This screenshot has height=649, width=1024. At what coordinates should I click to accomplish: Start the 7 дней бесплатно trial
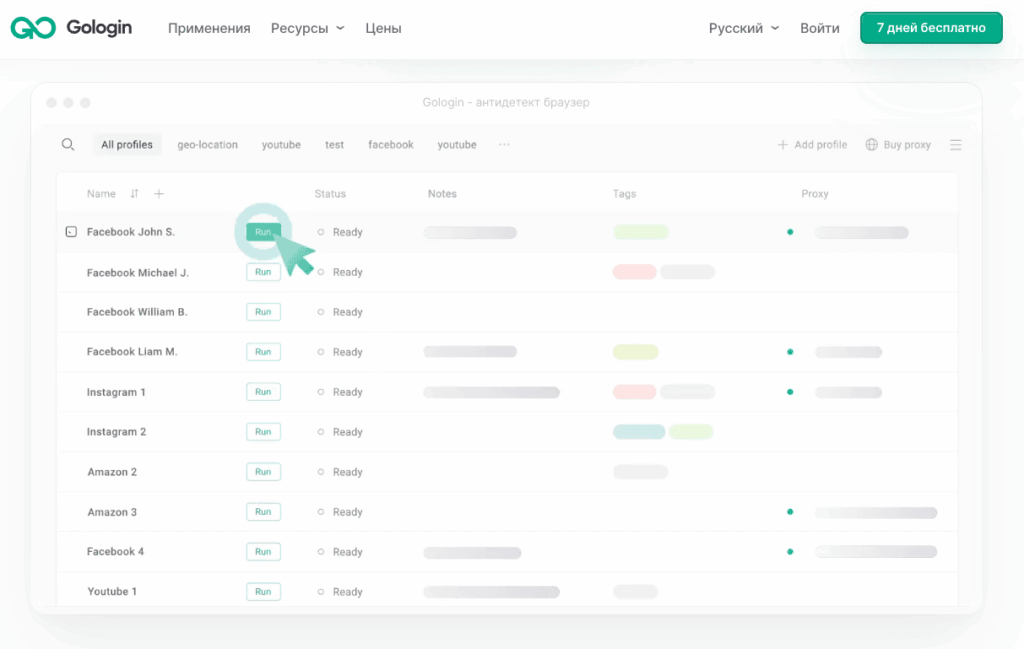tap(931, 28)
